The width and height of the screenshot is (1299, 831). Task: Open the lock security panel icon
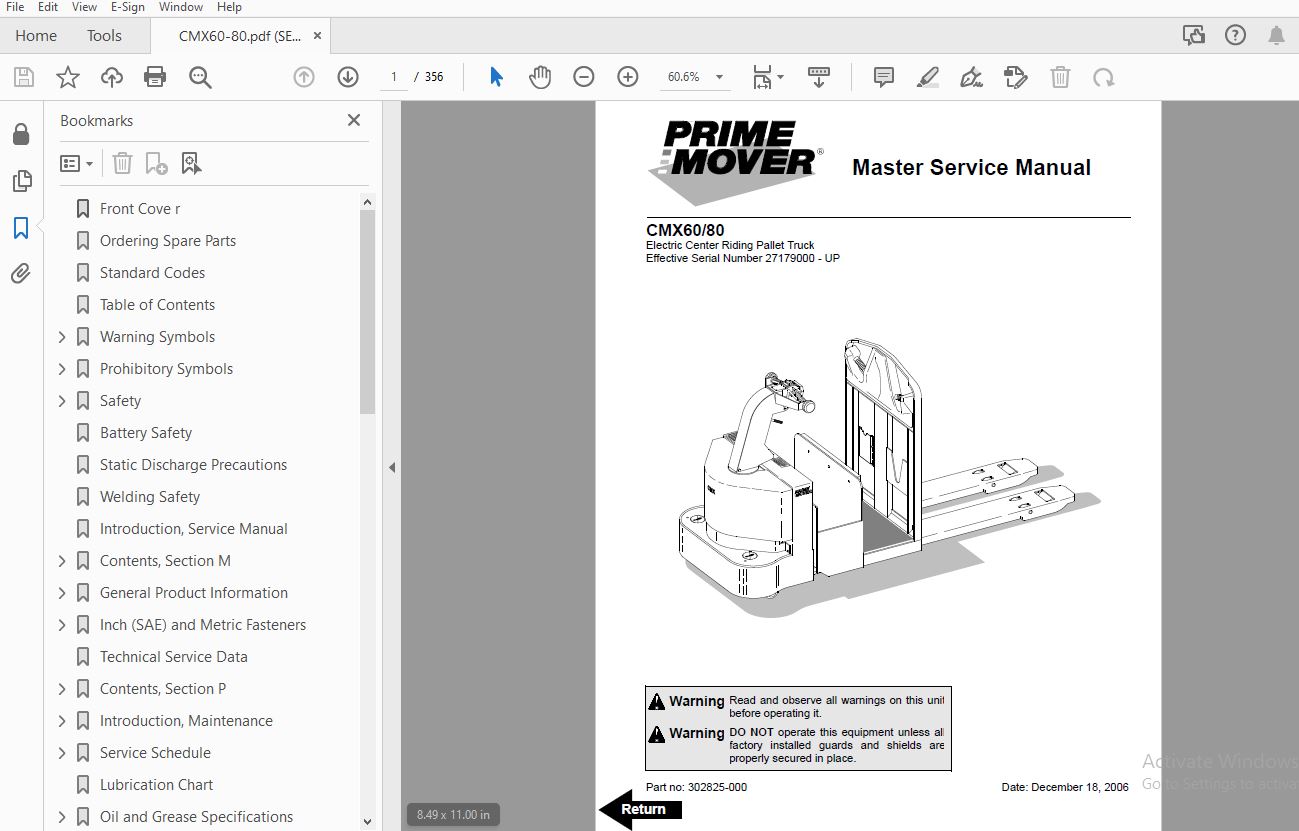pyautogui.click(x=21, y=135)
